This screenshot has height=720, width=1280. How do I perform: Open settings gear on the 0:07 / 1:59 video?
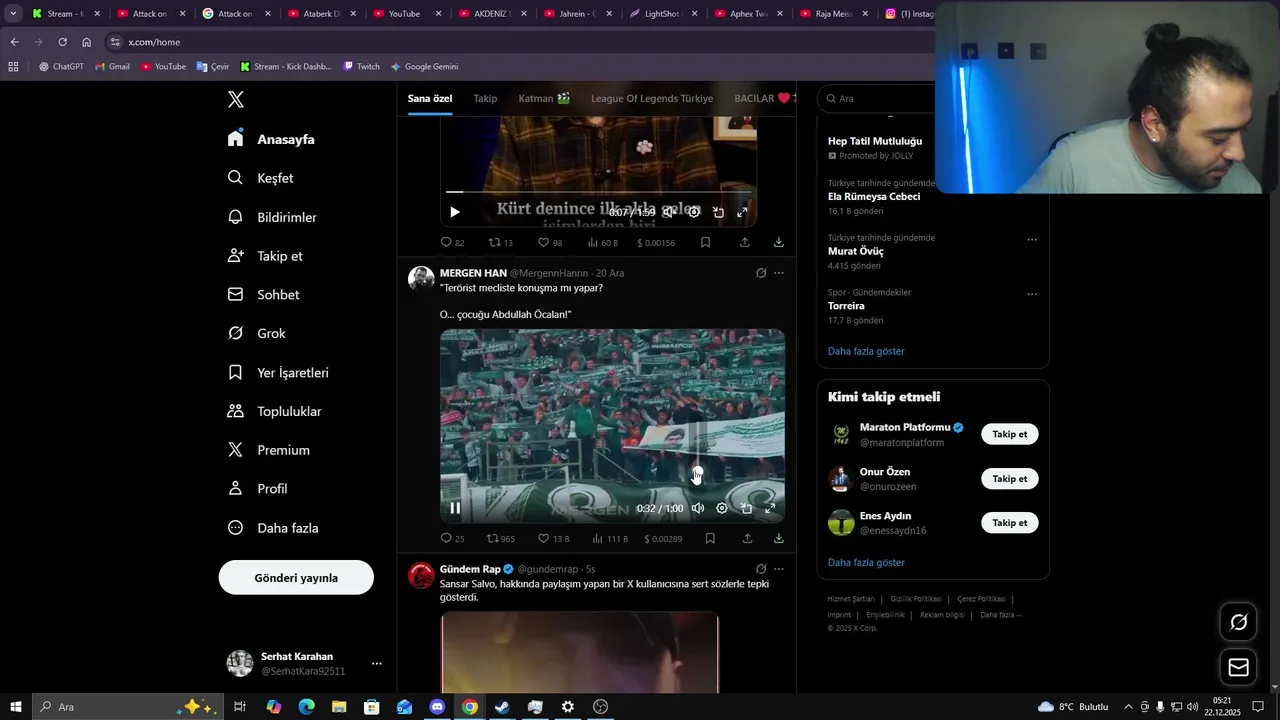(694, 212)
